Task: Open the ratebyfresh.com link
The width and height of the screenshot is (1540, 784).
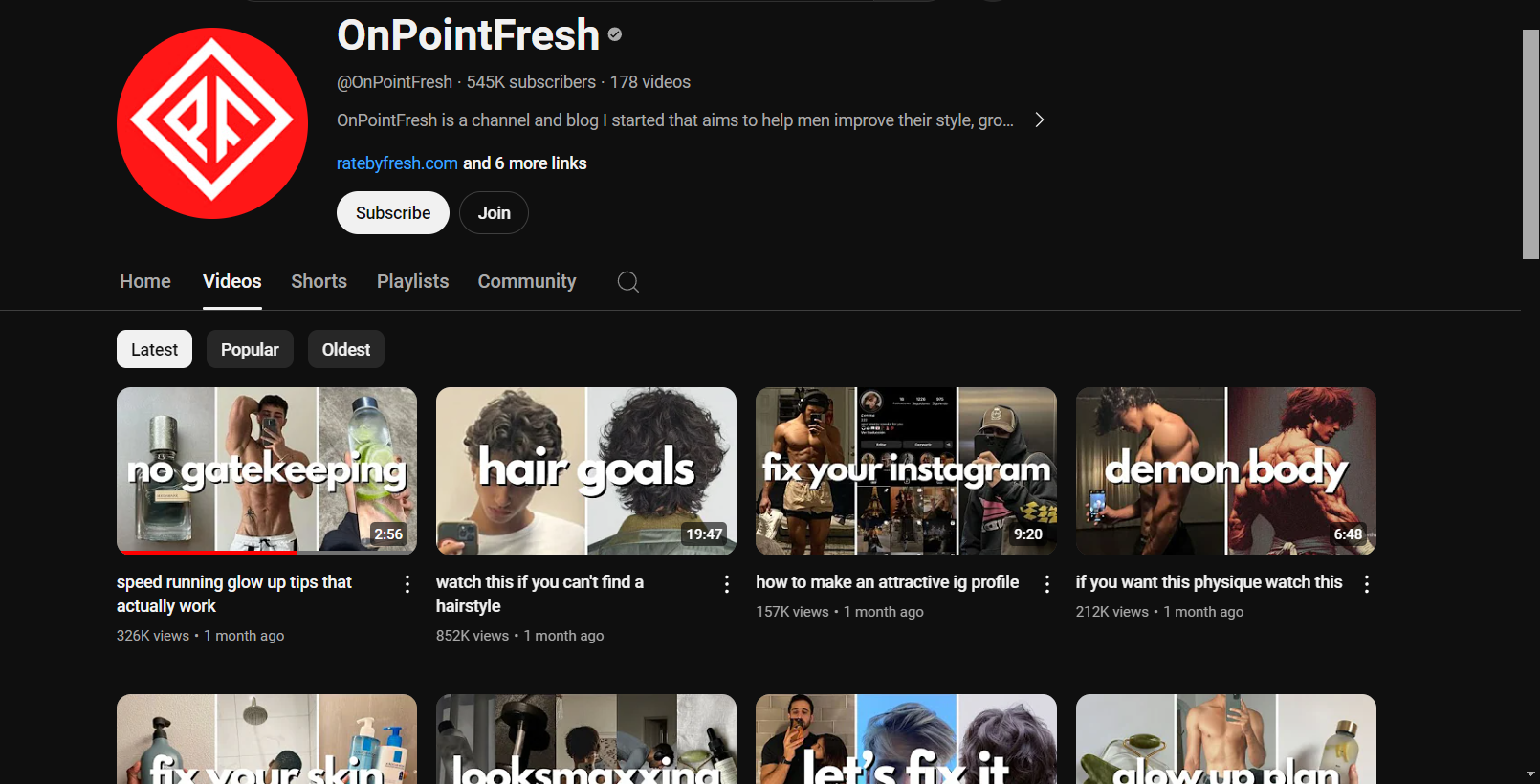Action: click(397, 163)
